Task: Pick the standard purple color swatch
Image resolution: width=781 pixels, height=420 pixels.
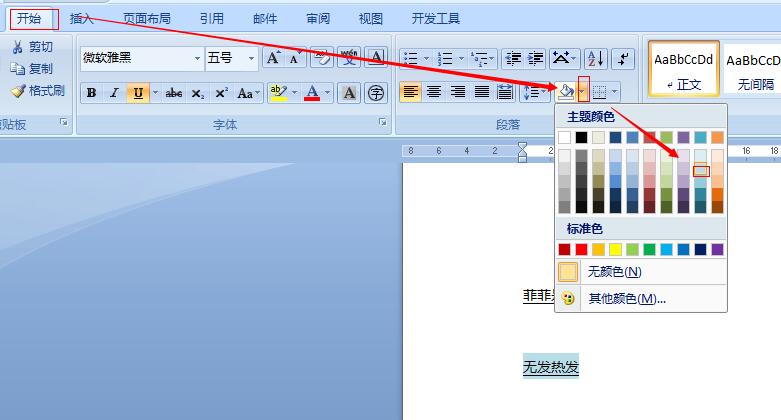Action: [717, 250]
